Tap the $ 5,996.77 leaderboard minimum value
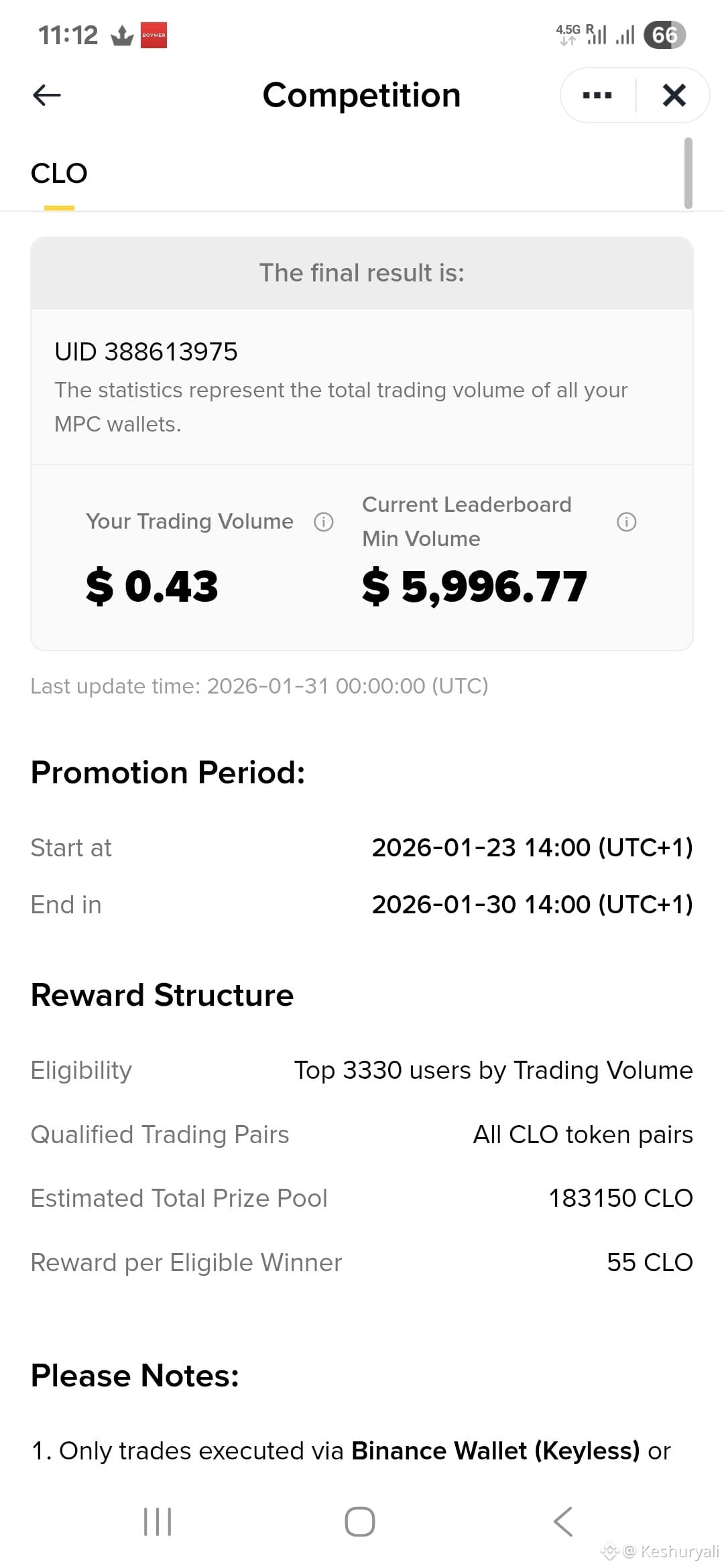724x1568 pixels. [x=475, y=586]
